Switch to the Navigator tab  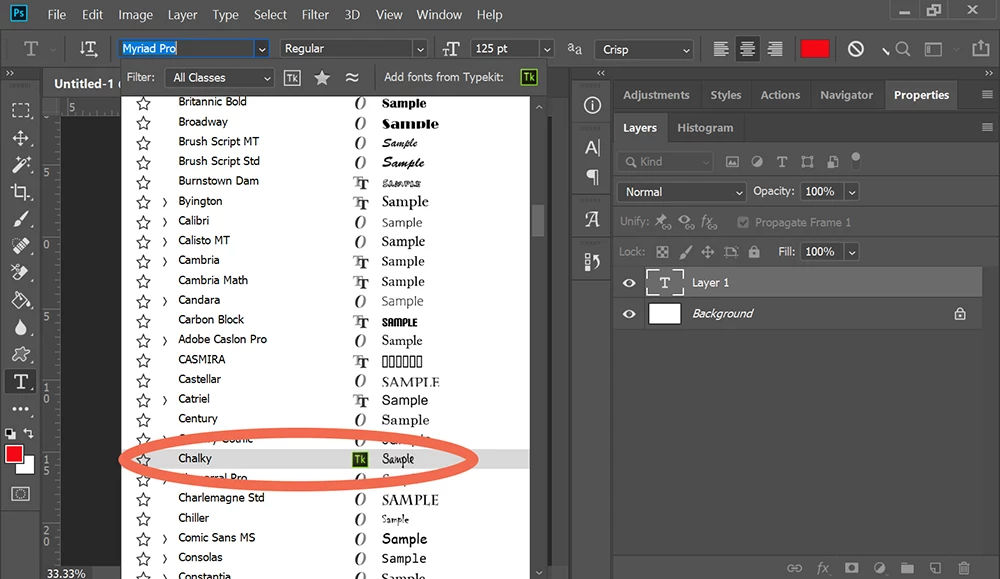(846, 95)
